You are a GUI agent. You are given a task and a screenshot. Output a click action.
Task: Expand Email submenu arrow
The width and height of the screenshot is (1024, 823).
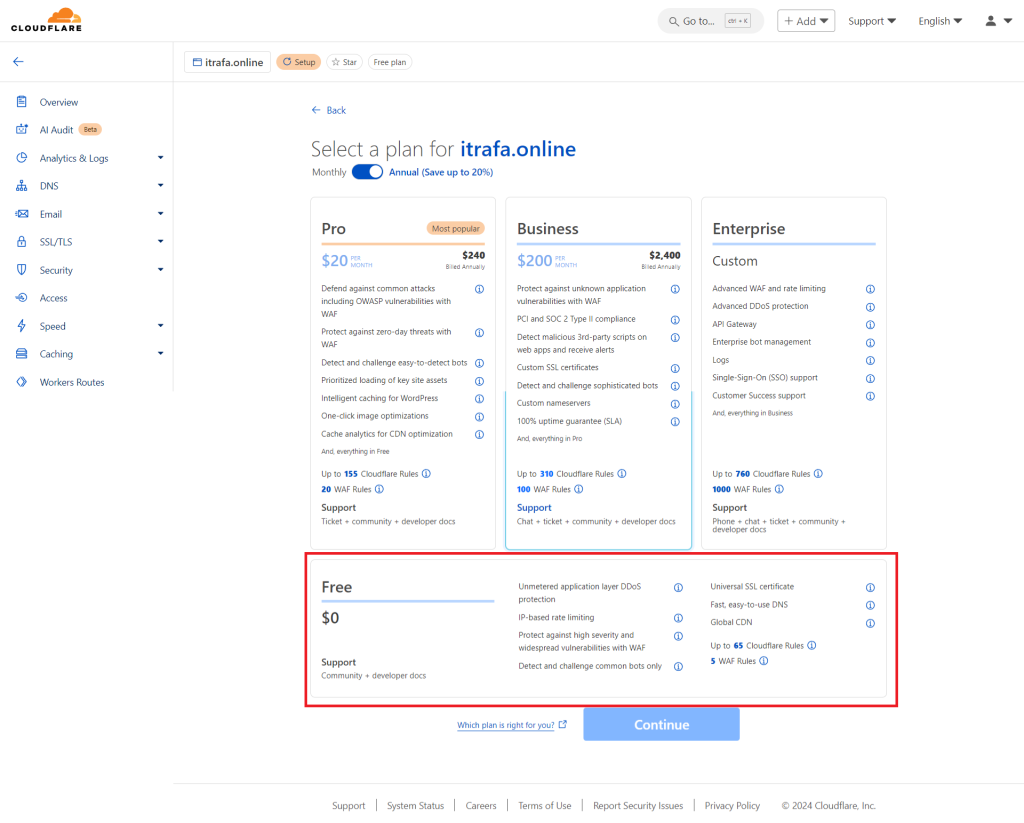[161, 214]
